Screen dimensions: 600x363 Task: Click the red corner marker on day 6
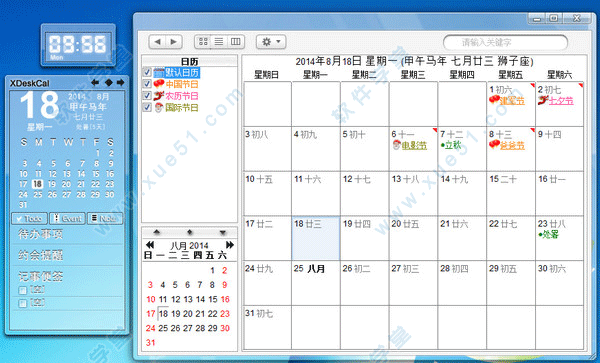[x=435, y=130]
